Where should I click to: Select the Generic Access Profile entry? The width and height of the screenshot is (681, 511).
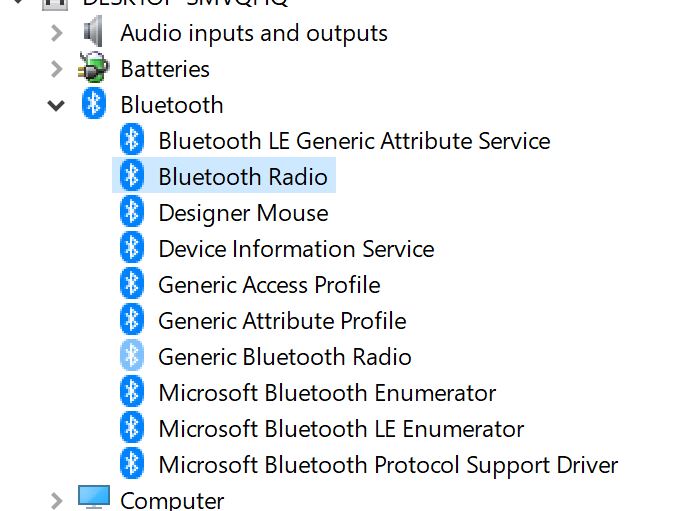(269, 285)
